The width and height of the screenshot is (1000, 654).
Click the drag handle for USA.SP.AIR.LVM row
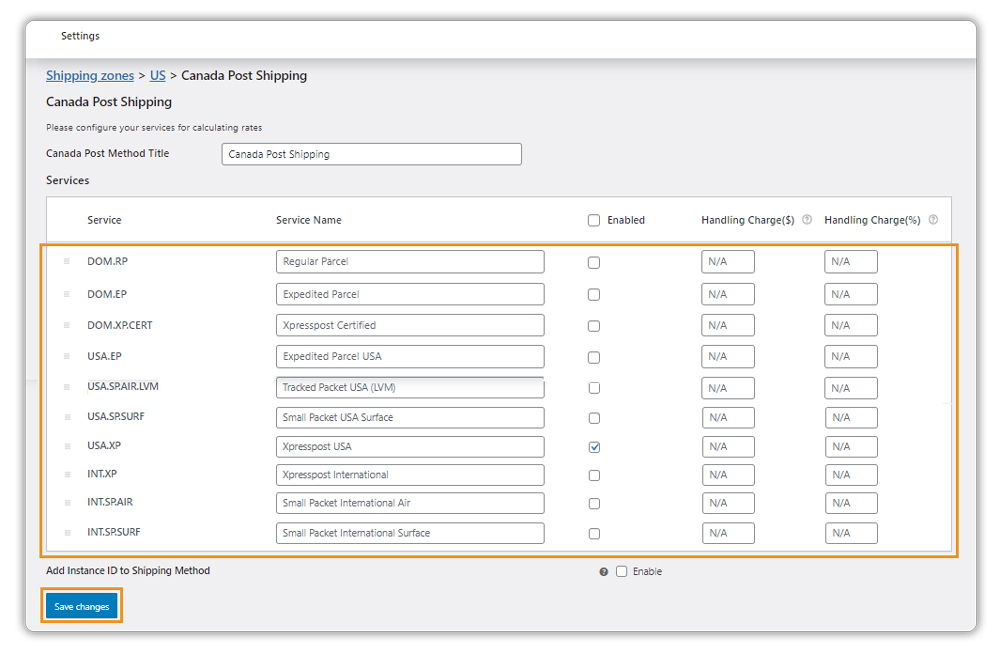pos(67,387)
